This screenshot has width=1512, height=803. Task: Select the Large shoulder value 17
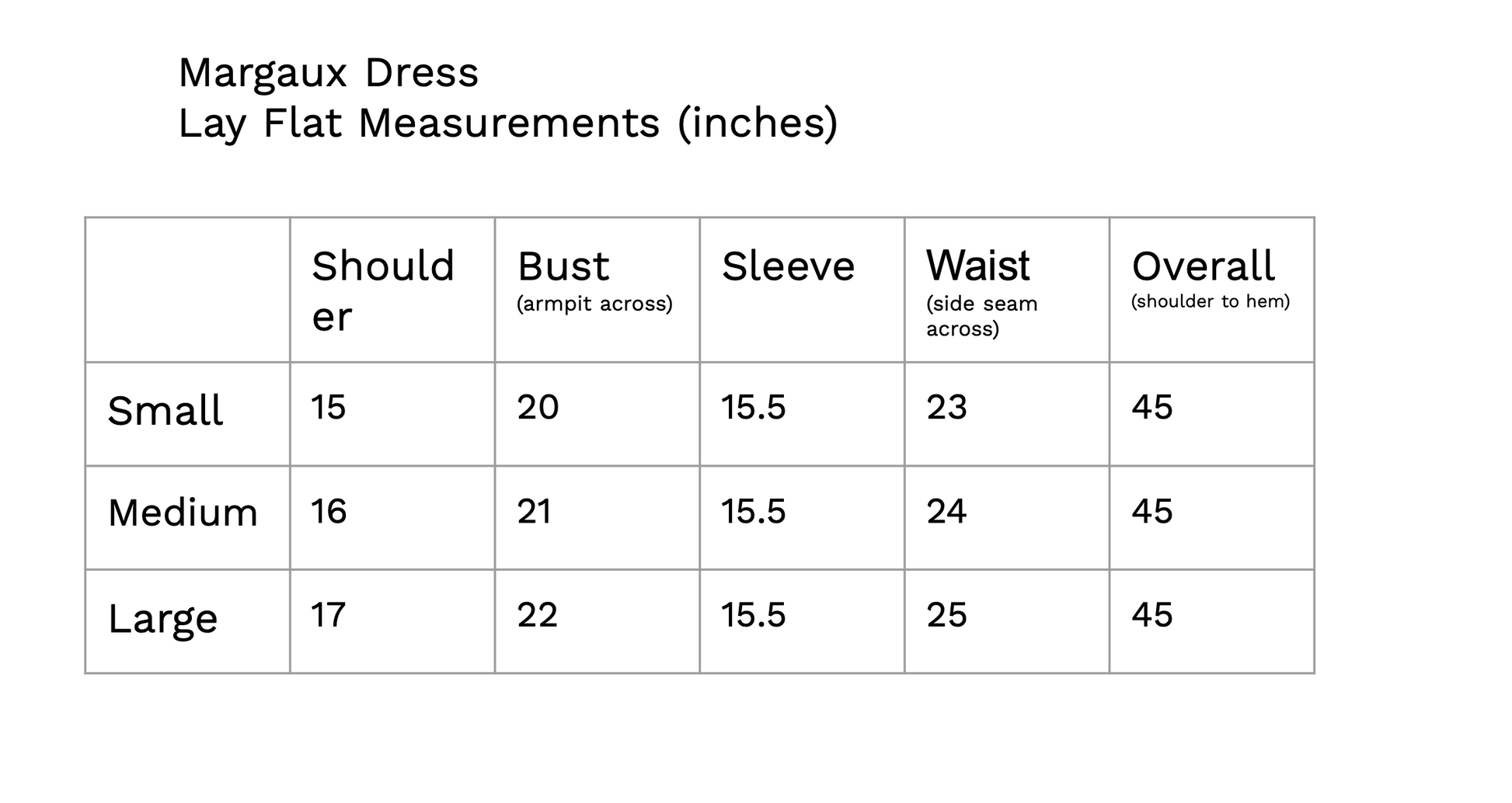point(328,615)
